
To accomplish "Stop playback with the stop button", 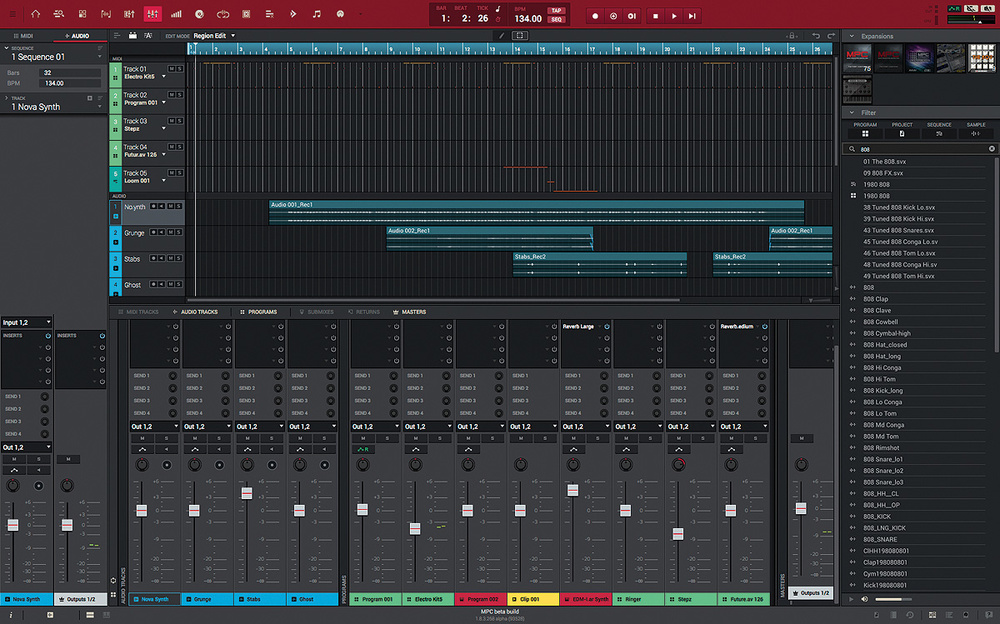I will point(655,16).
